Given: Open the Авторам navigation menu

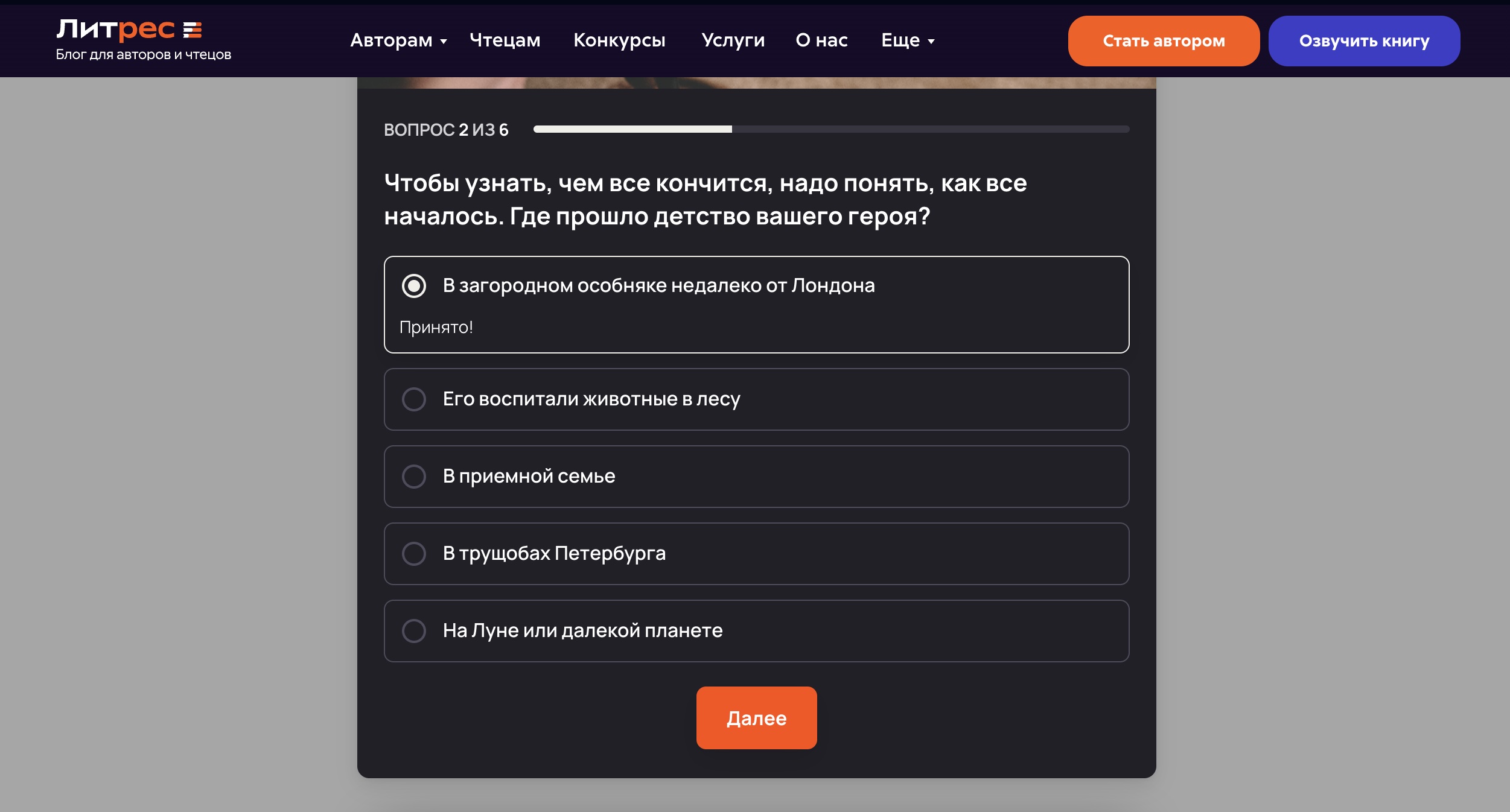Looking at the screenshot, I should click(x=391, y=40).
